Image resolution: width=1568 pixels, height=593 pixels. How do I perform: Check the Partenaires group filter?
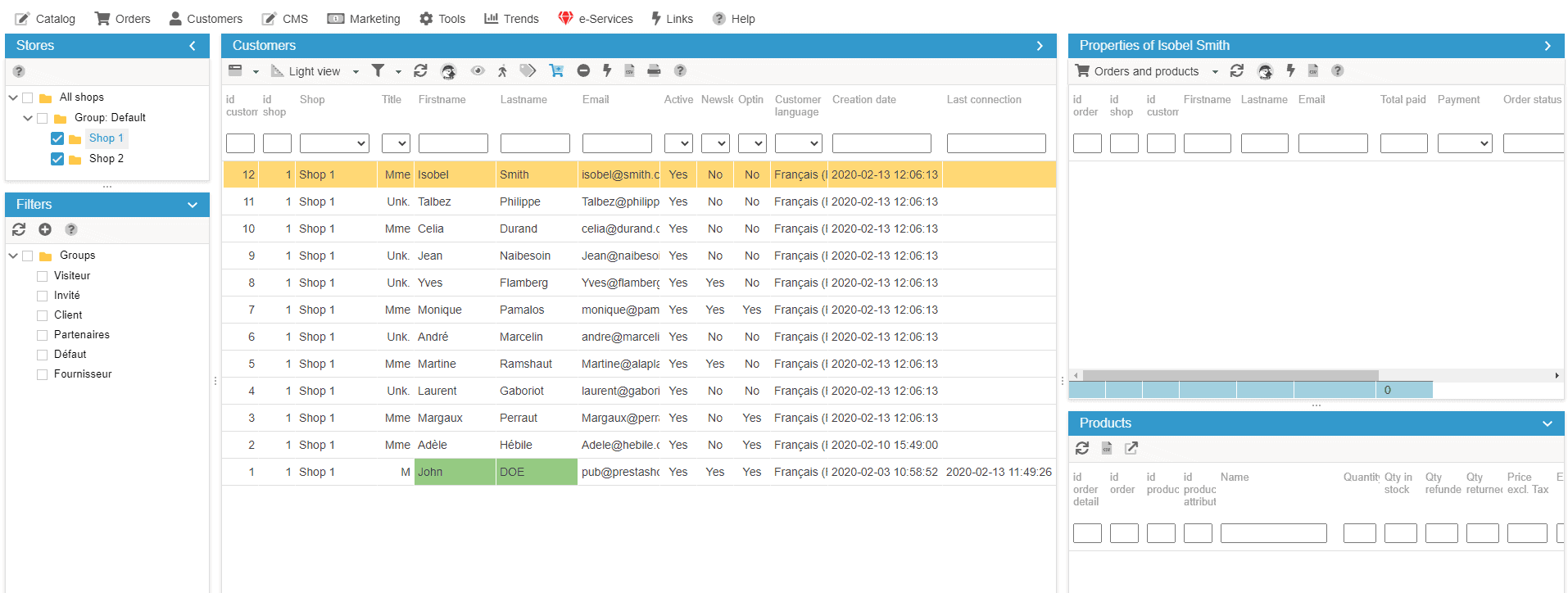(43, 335)
